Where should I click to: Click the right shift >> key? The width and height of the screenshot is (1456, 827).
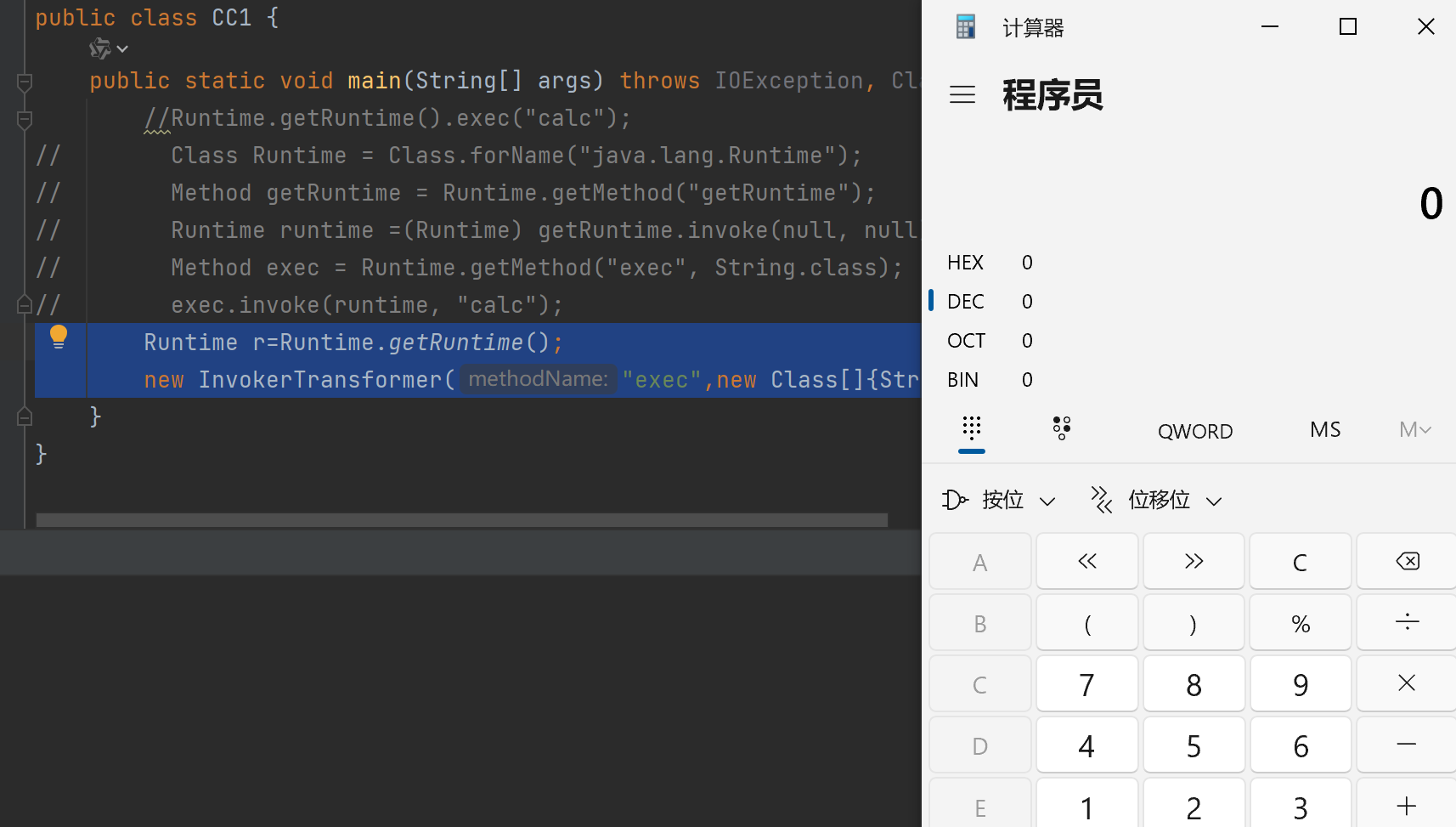(x=1194, y=561)
